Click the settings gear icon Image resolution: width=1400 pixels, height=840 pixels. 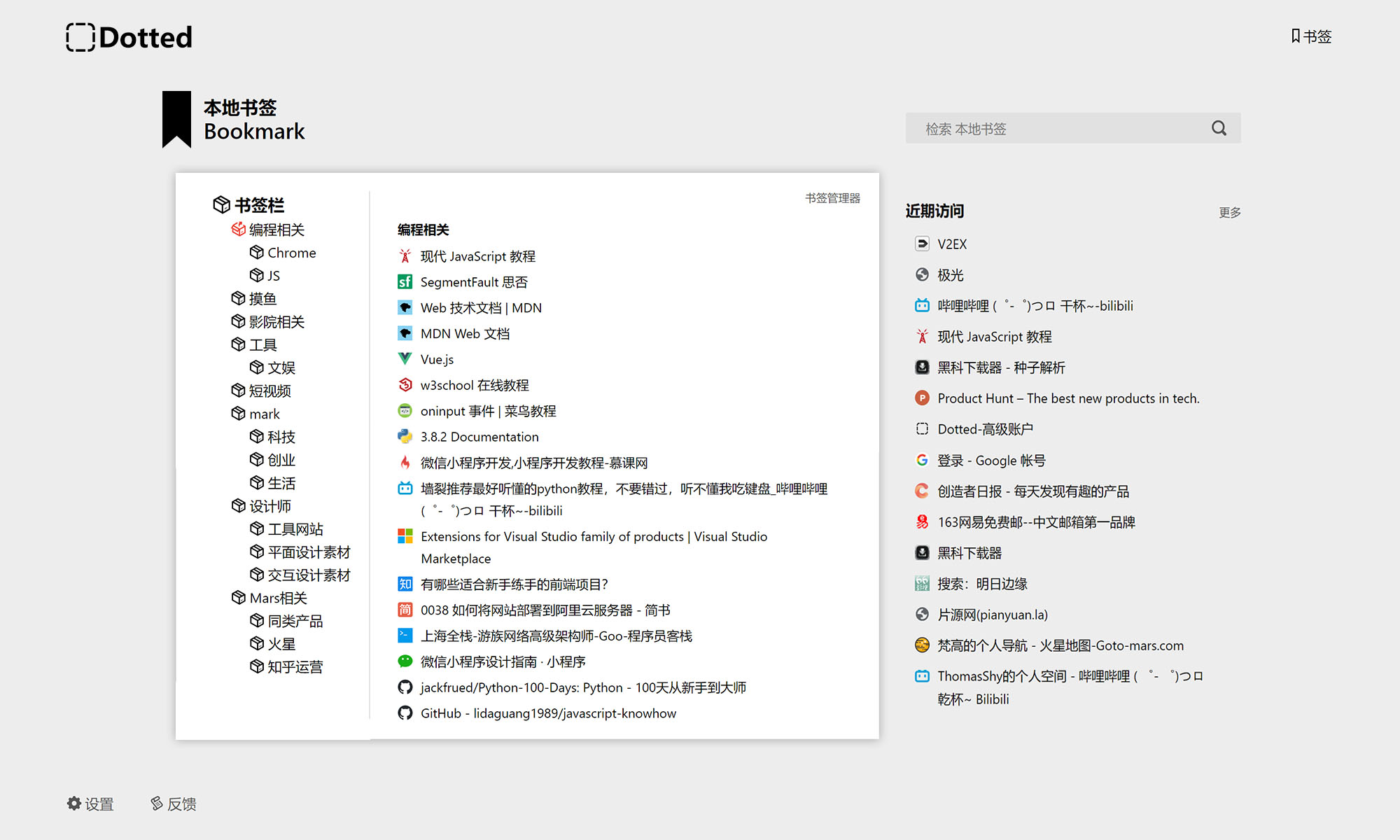[x=74, y=804]
